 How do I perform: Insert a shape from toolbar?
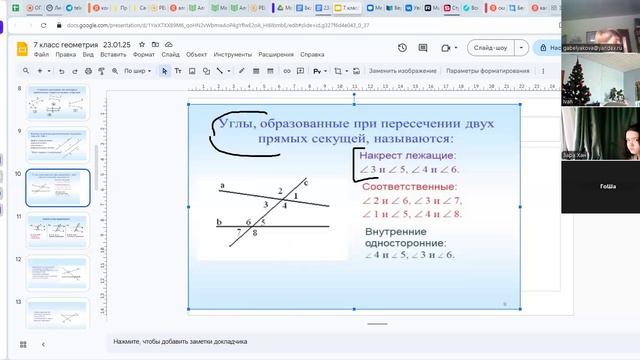coord(206,71)
